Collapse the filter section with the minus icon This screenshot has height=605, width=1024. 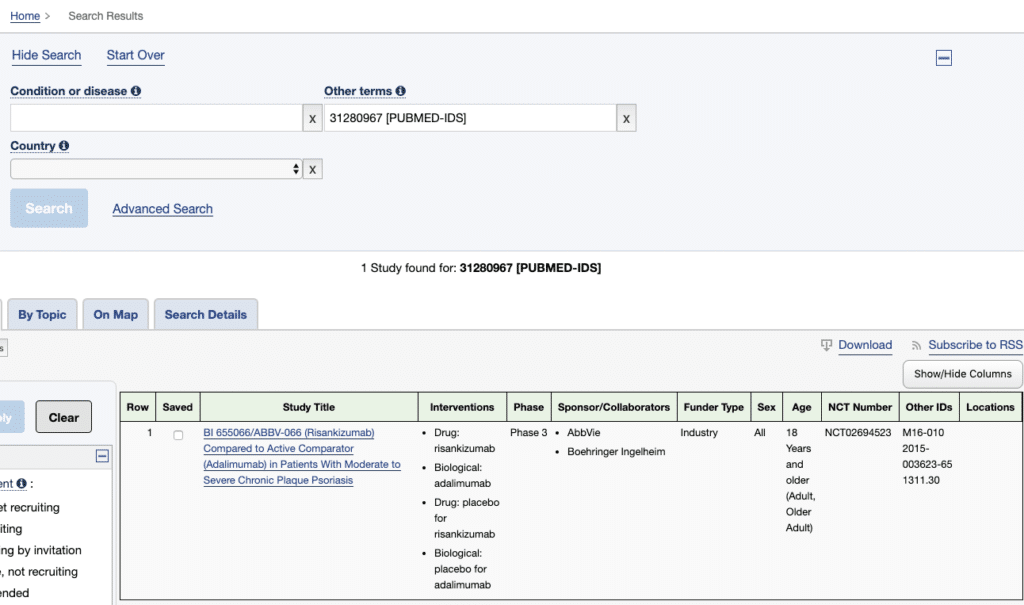103,456
